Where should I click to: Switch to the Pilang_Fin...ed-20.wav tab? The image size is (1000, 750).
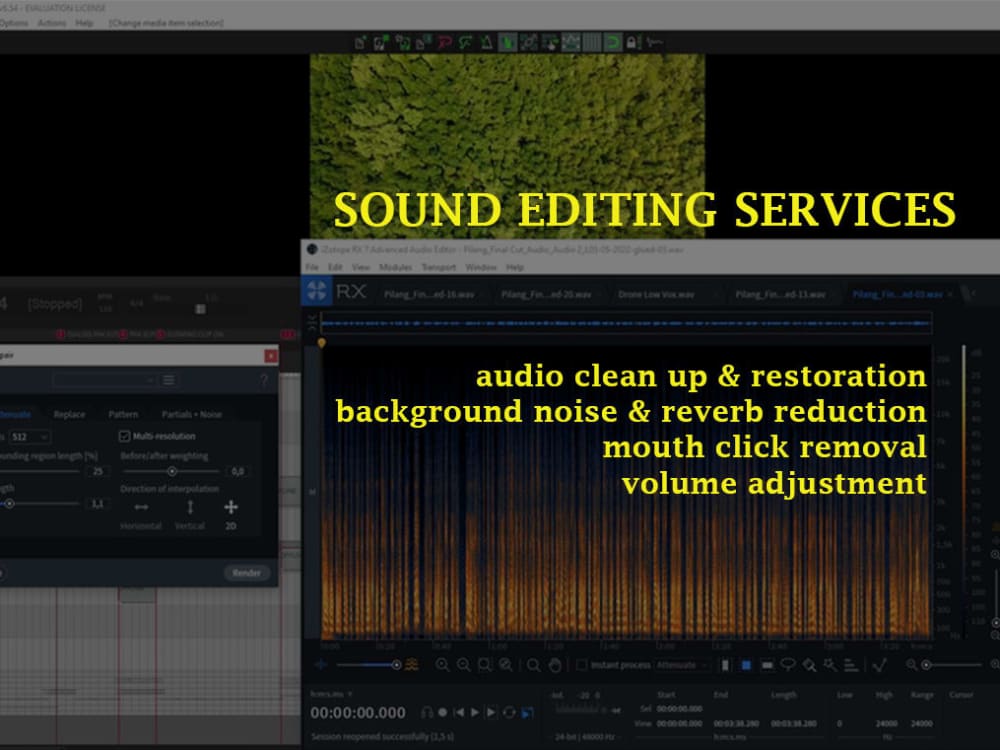click(x=546, y=294)
